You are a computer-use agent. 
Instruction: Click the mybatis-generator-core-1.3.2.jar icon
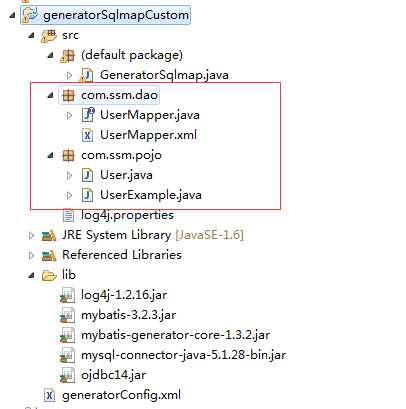[x=68, y=335]
